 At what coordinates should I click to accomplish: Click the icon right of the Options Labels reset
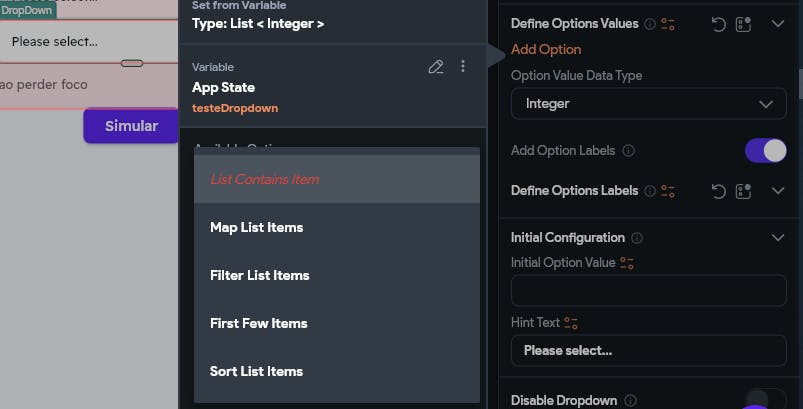(743, 191)
